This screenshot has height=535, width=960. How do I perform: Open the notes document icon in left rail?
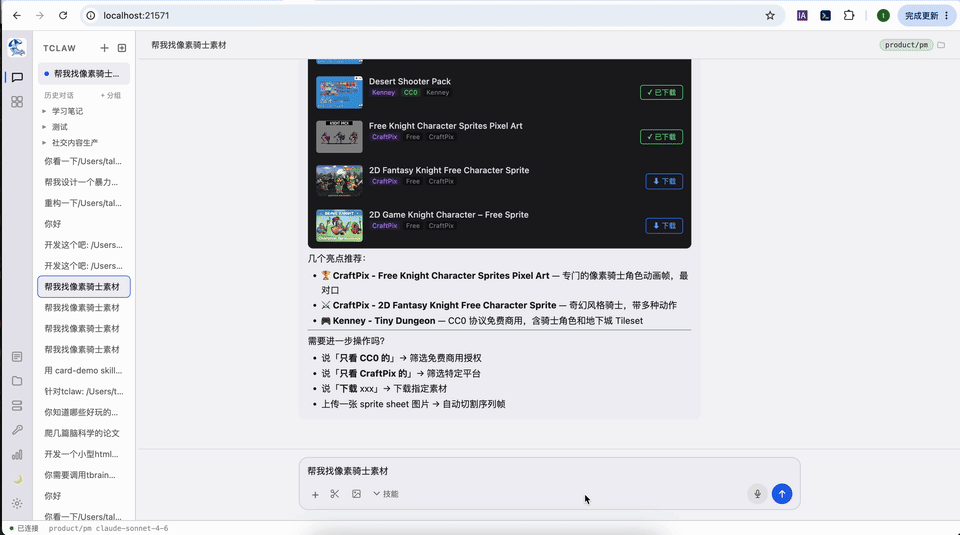point(17,357)
